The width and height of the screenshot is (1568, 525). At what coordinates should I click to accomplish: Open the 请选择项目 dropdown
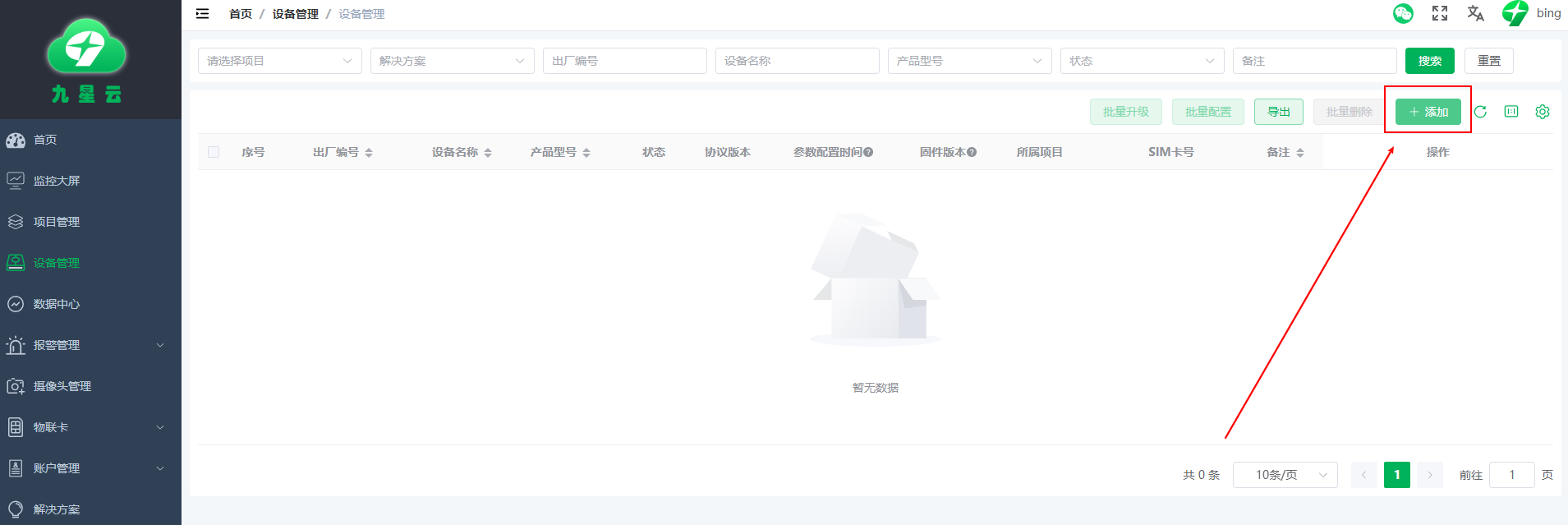click(x=280, y=61)
